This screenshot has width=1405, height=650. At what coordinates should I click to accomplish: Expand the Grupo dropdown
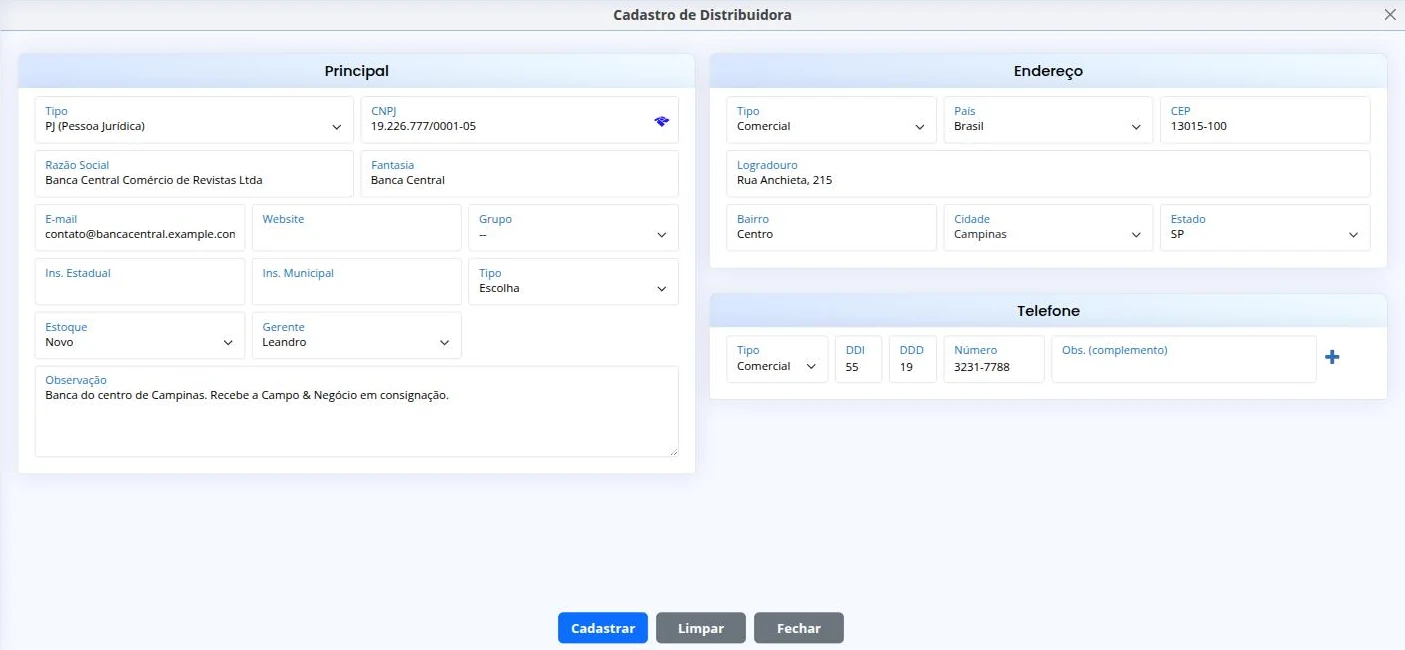coord(573,228)
